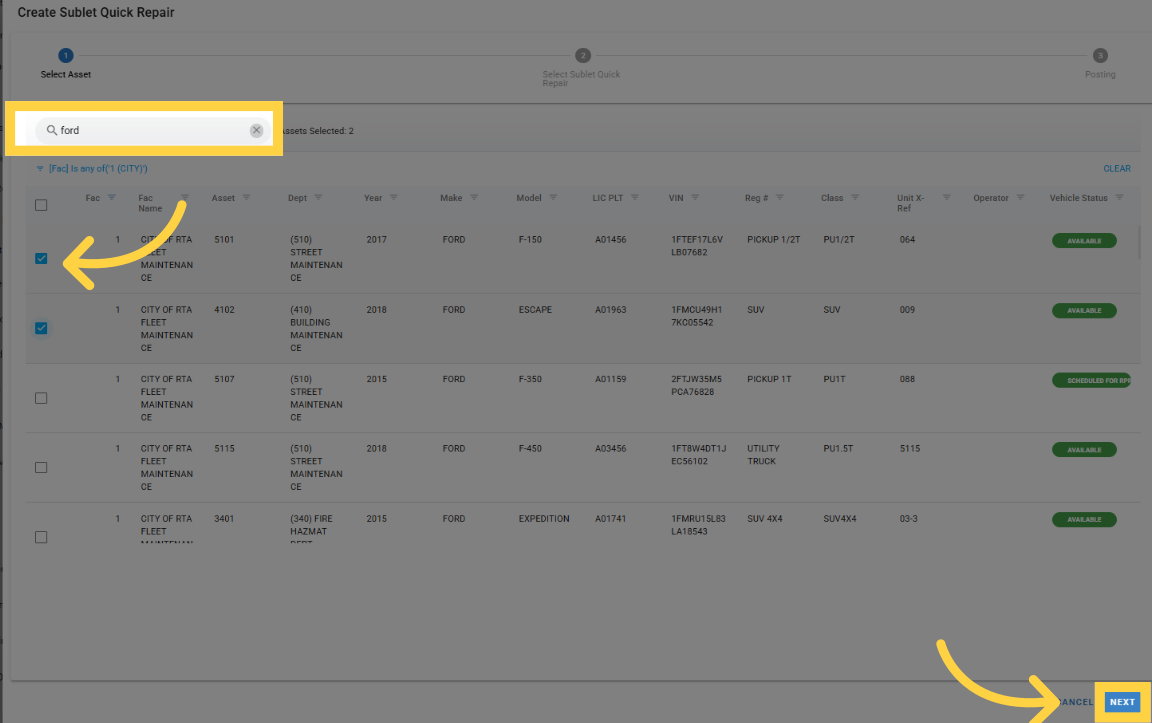This screenshot has height=723, width=1152.
Task: Click the Year column filter icon
Action: pyautogui.click(x=393, y=198)
